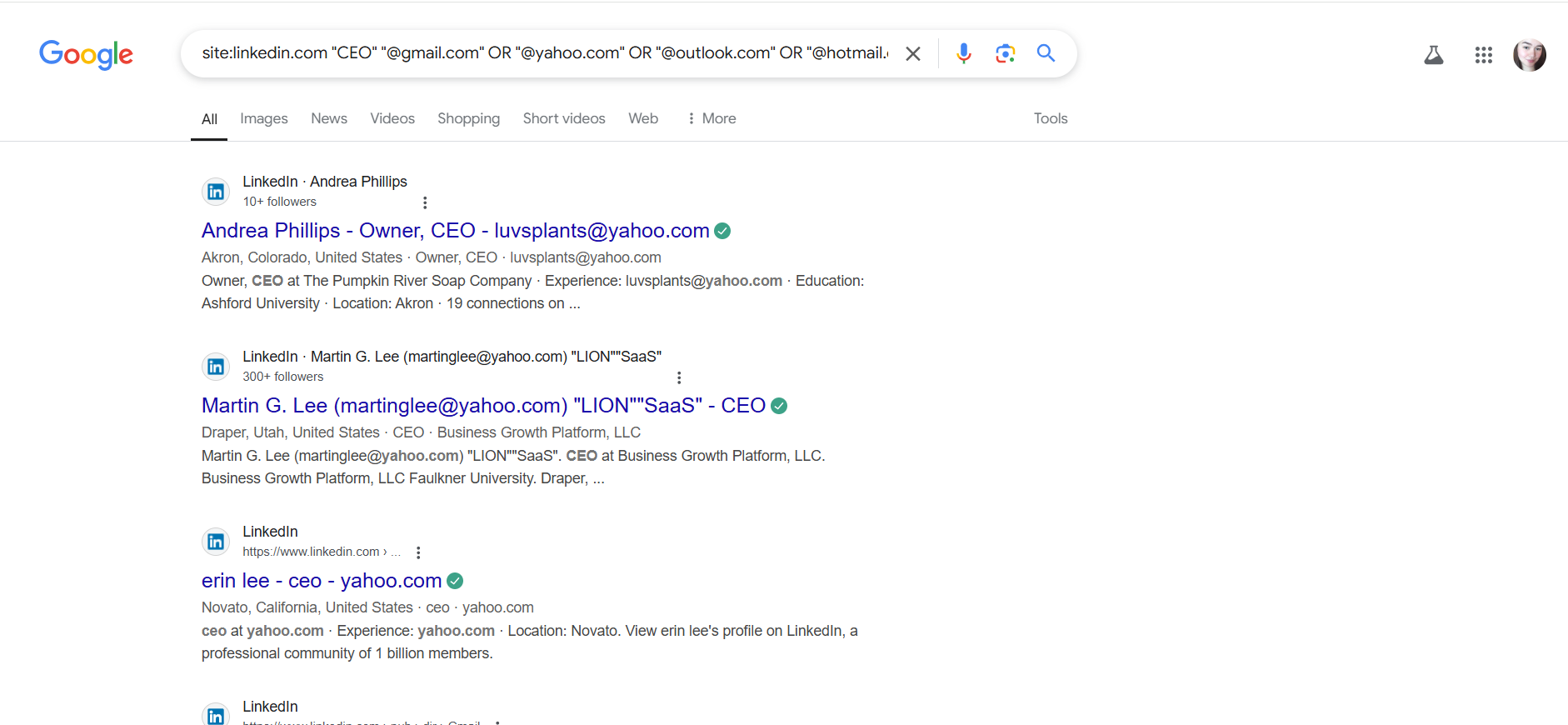Open options menu for erin lee result
The width and height of the screenshot is (1568, 725).
point(418,552)
